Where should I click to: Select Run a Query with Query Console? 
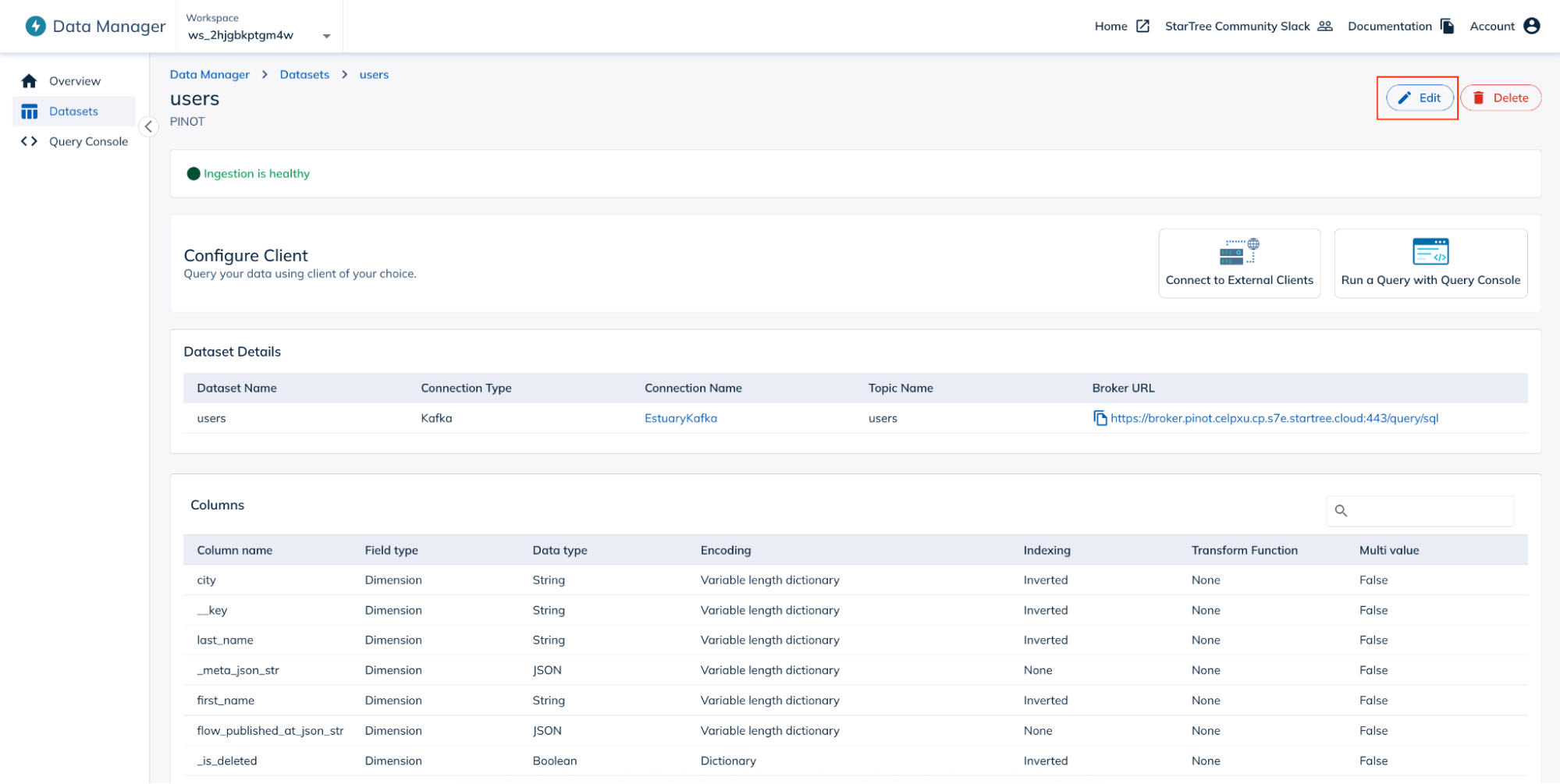click(x=1430, y=263)
